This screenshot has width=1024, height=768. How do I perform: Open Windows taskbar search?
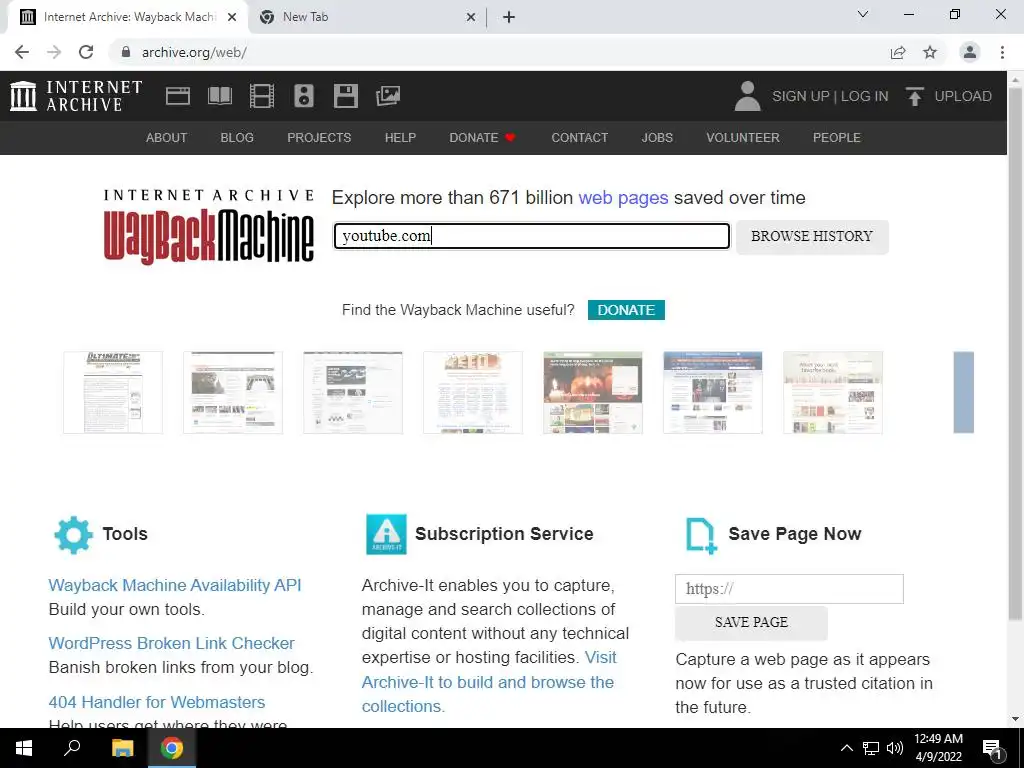click(72, 748)
